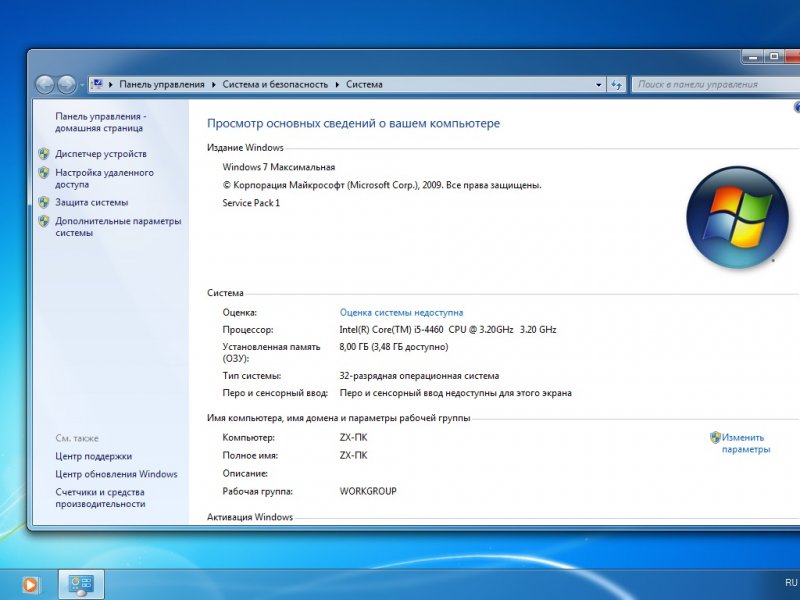The width and height of the screenshot is (800, 600).
Task: Open Настройка удаленного доступа link
Action: (104, 179)
